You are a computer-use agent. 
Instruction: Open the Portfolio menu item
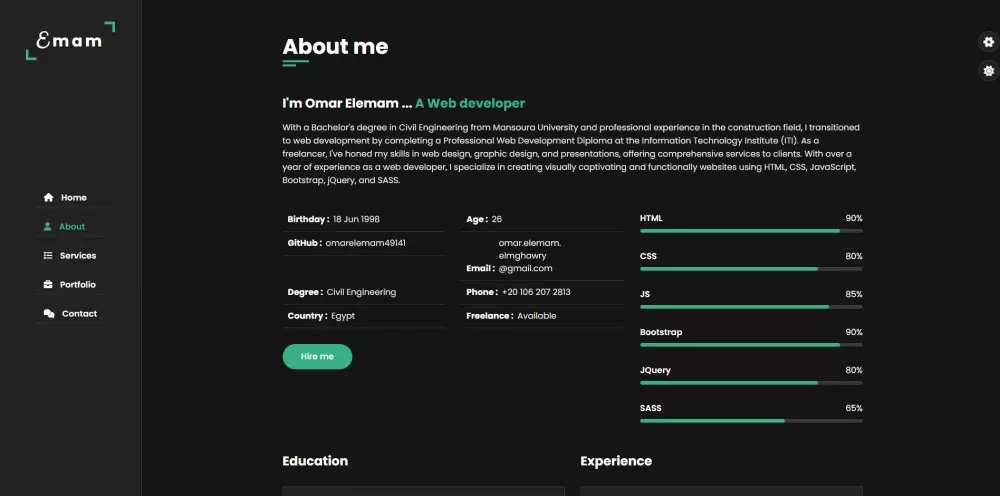coord(71,284)
